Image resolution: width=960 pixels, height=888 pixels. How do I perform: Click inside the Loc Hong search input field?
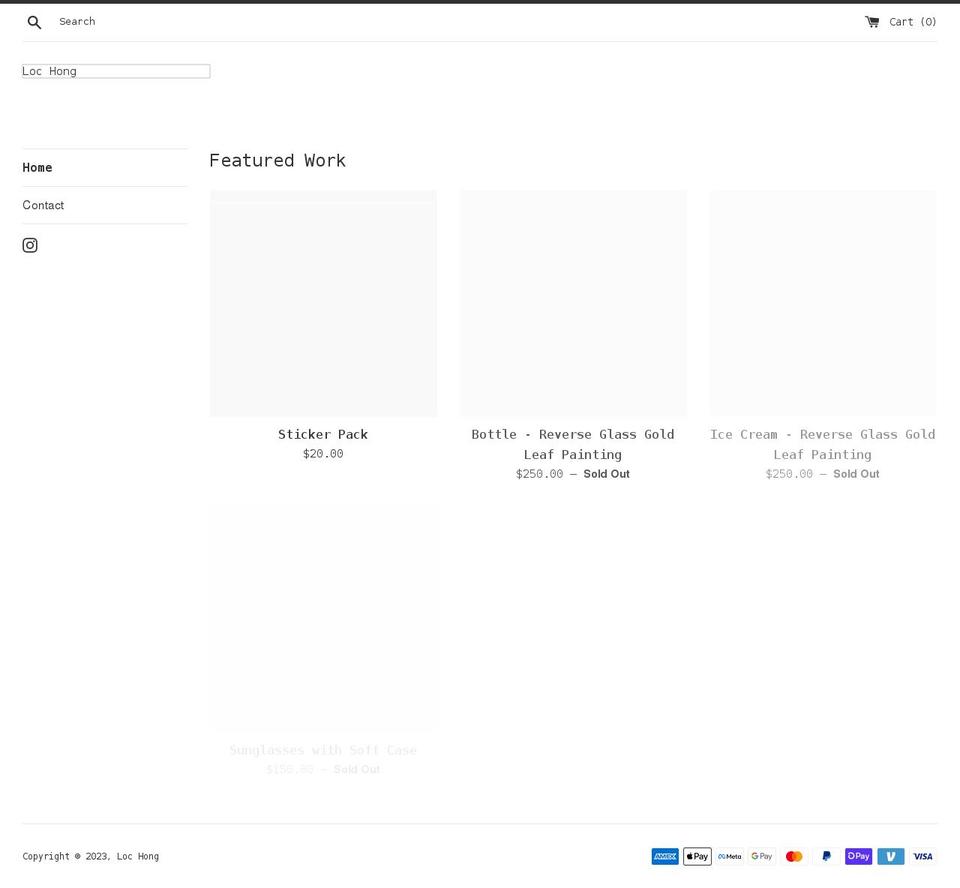coord(115,71)
